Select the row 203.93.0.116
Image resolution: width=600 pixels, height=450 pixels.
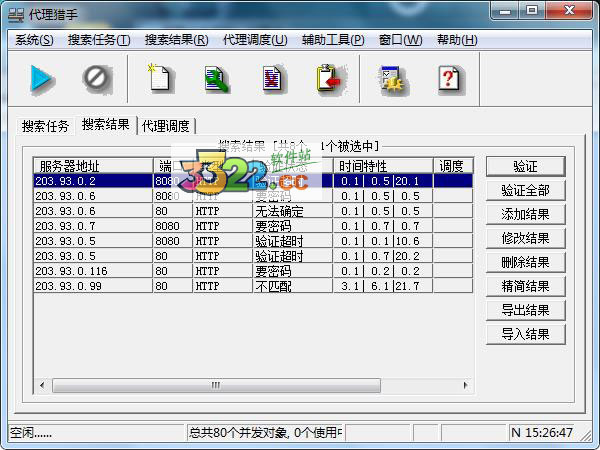253,271
